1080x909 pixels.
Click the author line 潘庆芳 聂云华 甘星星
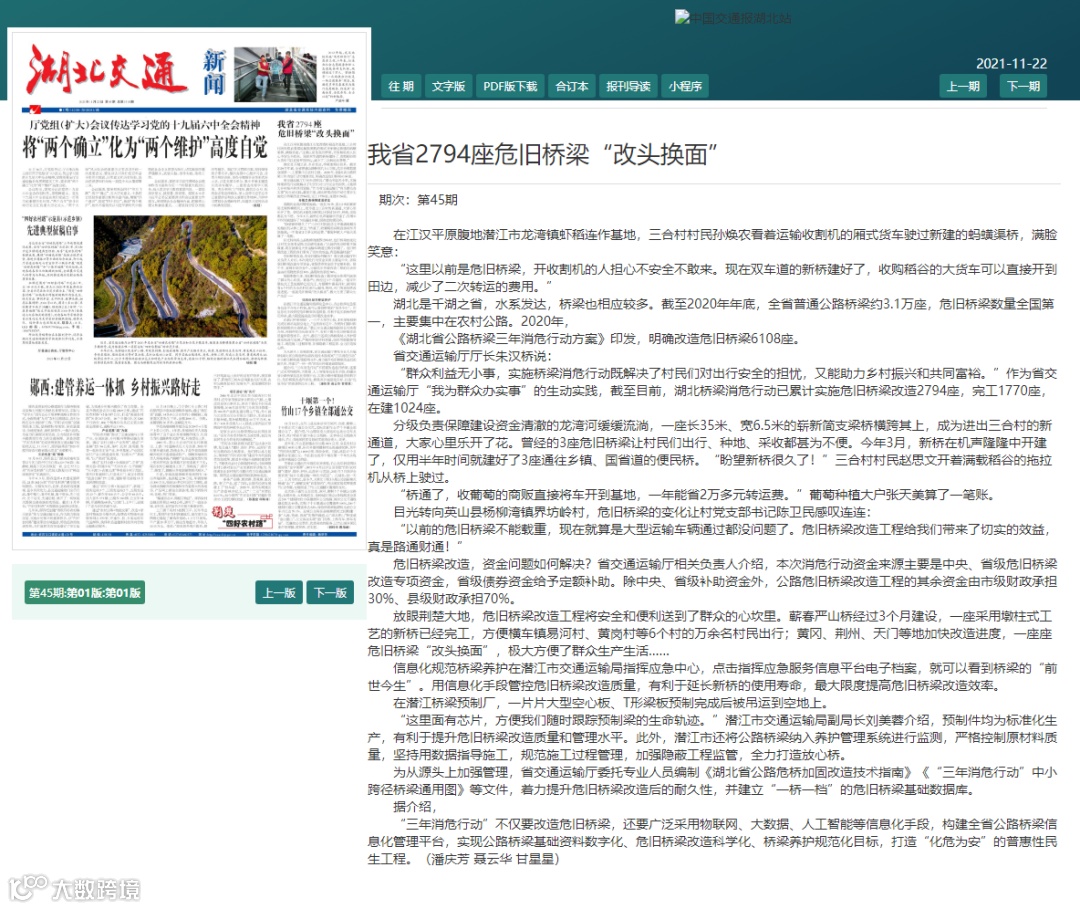click(x=492, y=859)
